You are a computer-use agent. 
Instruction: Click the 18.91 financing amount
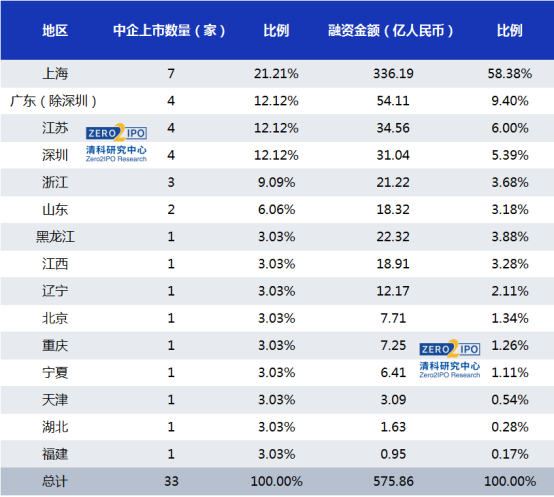(393, 264)
